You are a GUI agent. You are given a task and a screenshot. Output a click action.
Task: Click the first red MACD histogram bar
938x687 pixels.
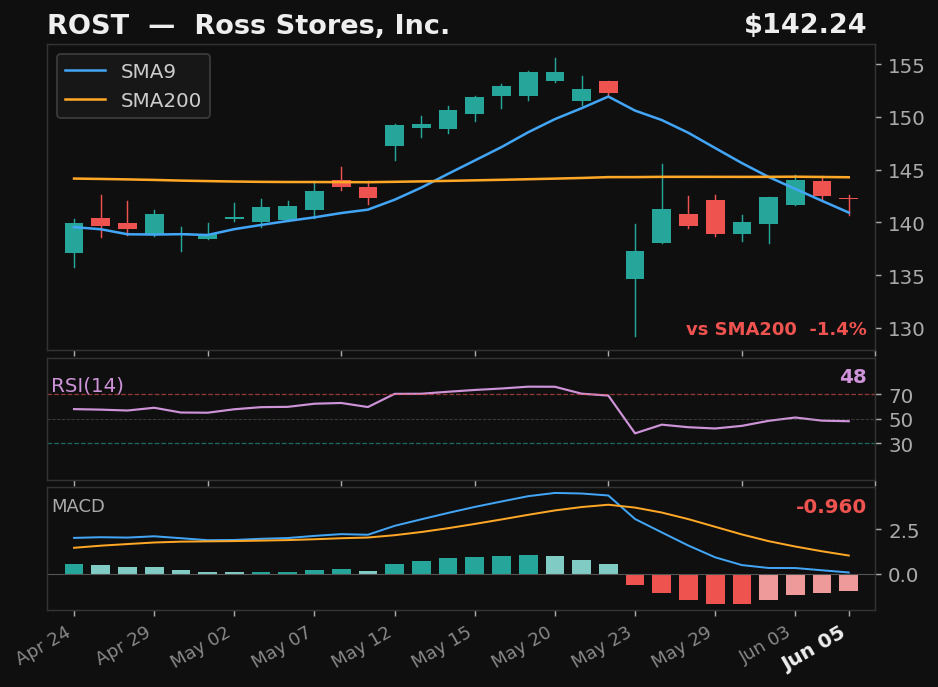(x=635, y=580)
